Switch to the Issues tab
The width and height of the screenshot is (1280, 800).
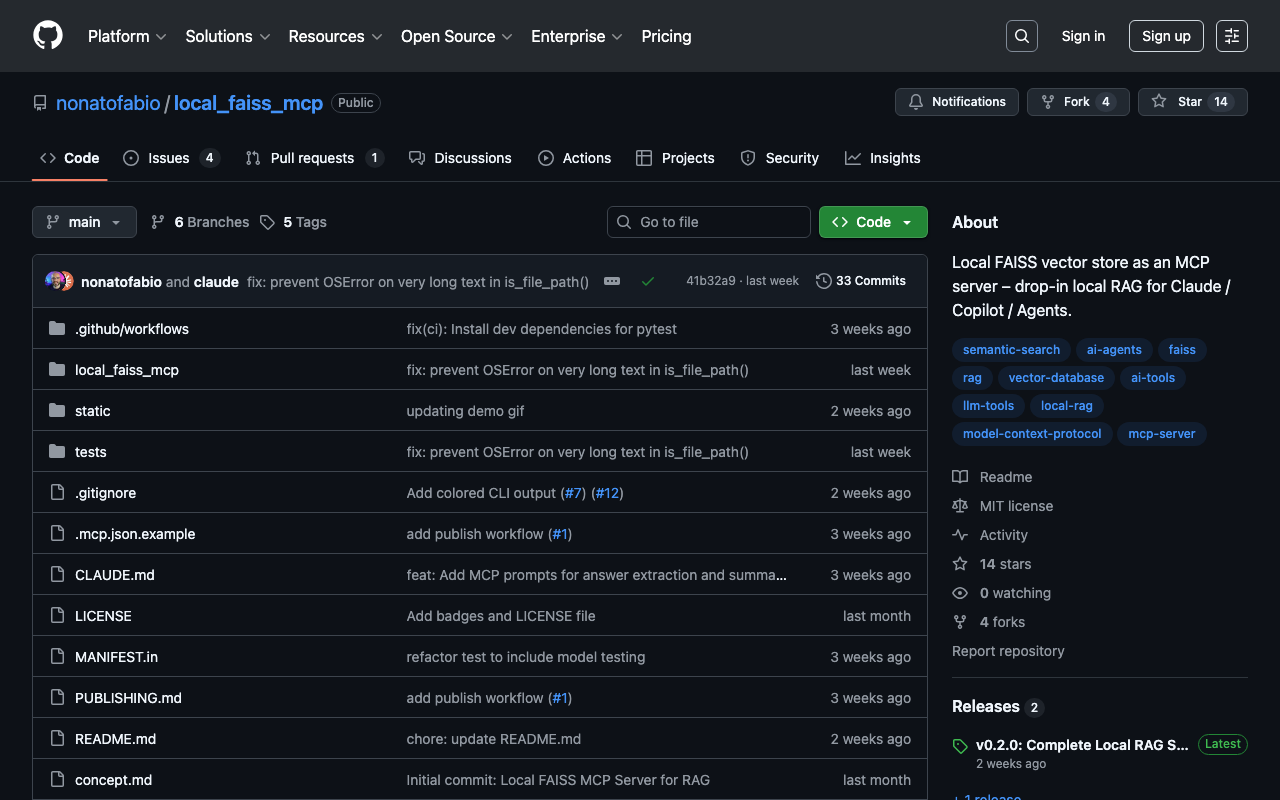tap(169, 158)
